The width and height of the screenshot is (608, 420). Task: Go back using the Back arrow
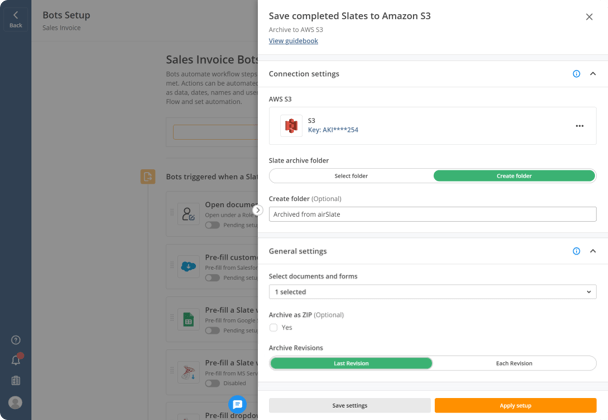[x=16, y=19]
